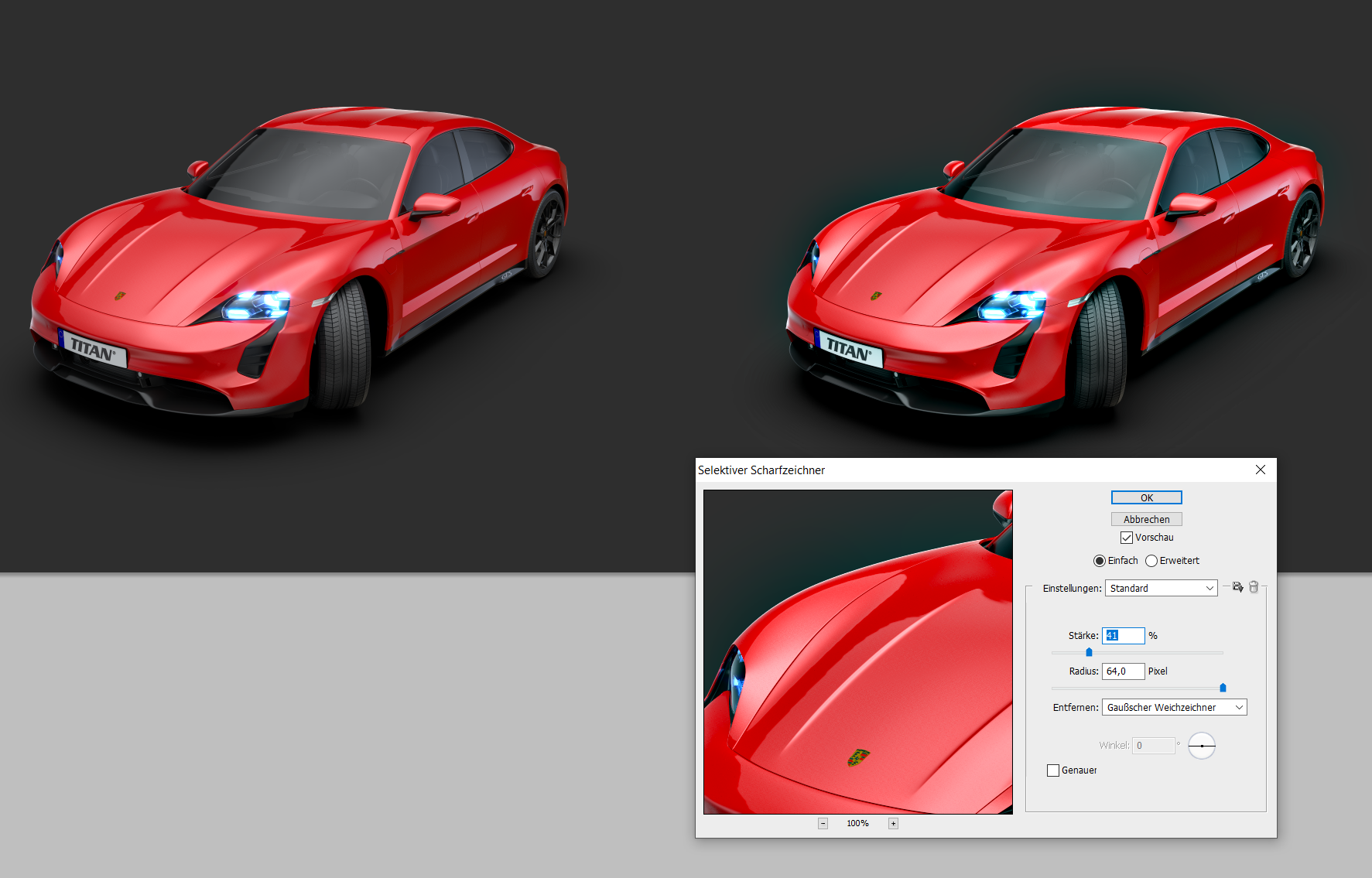
Task: Save current settings with the disk icon
Action: (1237, 587)
